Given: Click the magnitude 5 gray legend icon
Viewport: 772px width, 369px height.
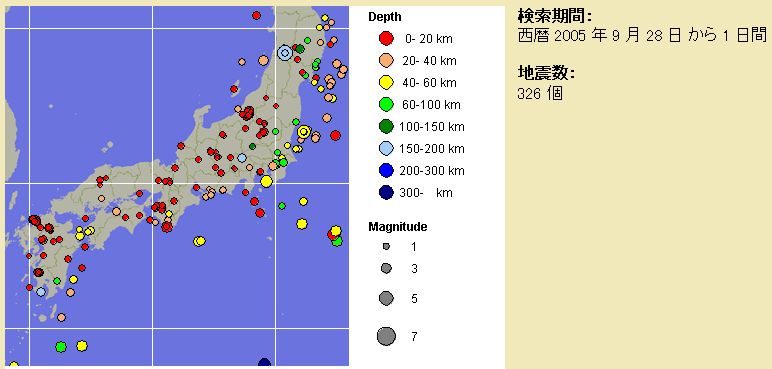Looking at the screenshot, I should 386,298.
